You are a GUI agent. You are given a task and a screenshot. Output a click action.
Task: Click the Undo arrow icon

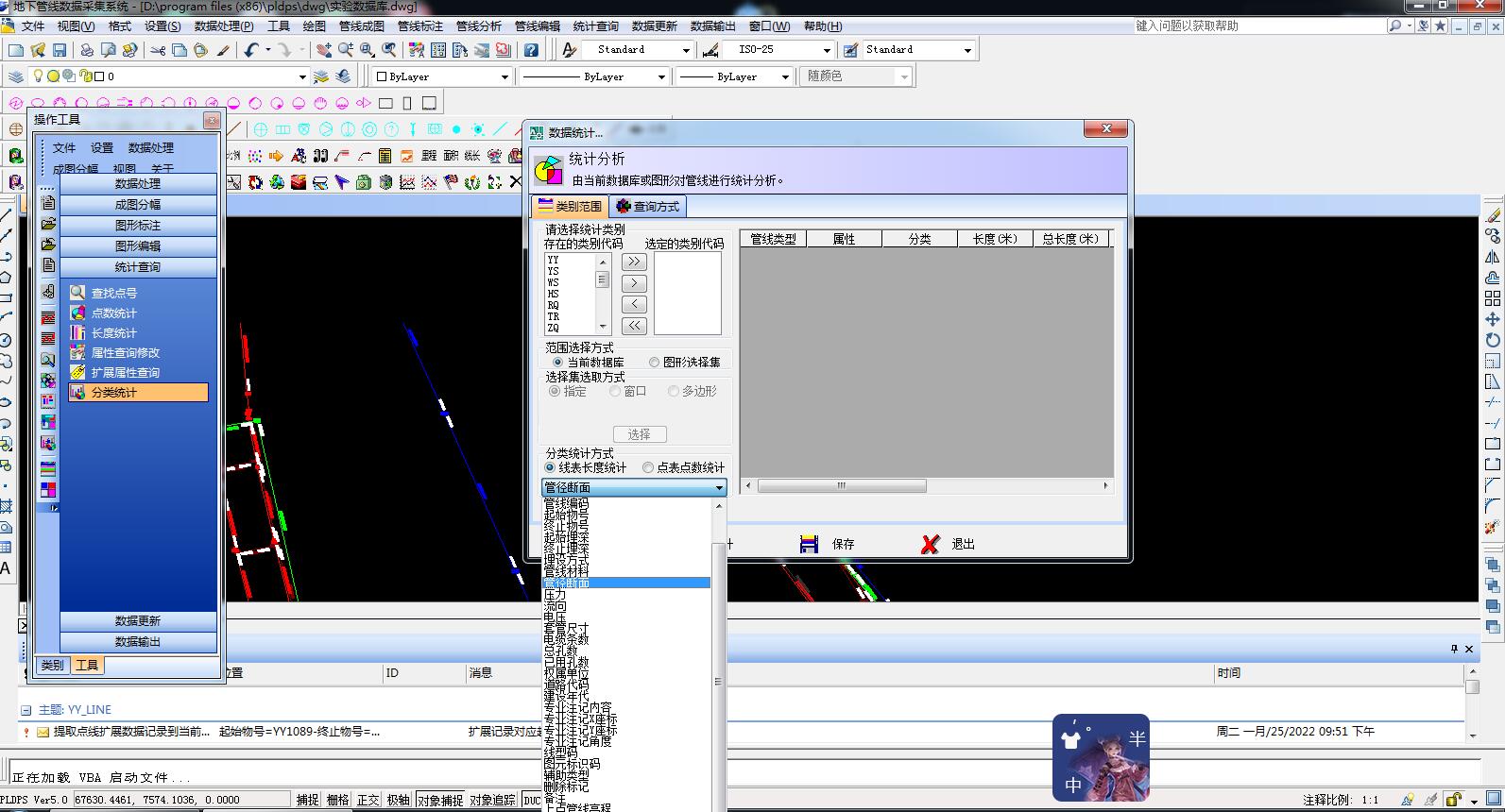pyautogui.click(x=250, y=50)
